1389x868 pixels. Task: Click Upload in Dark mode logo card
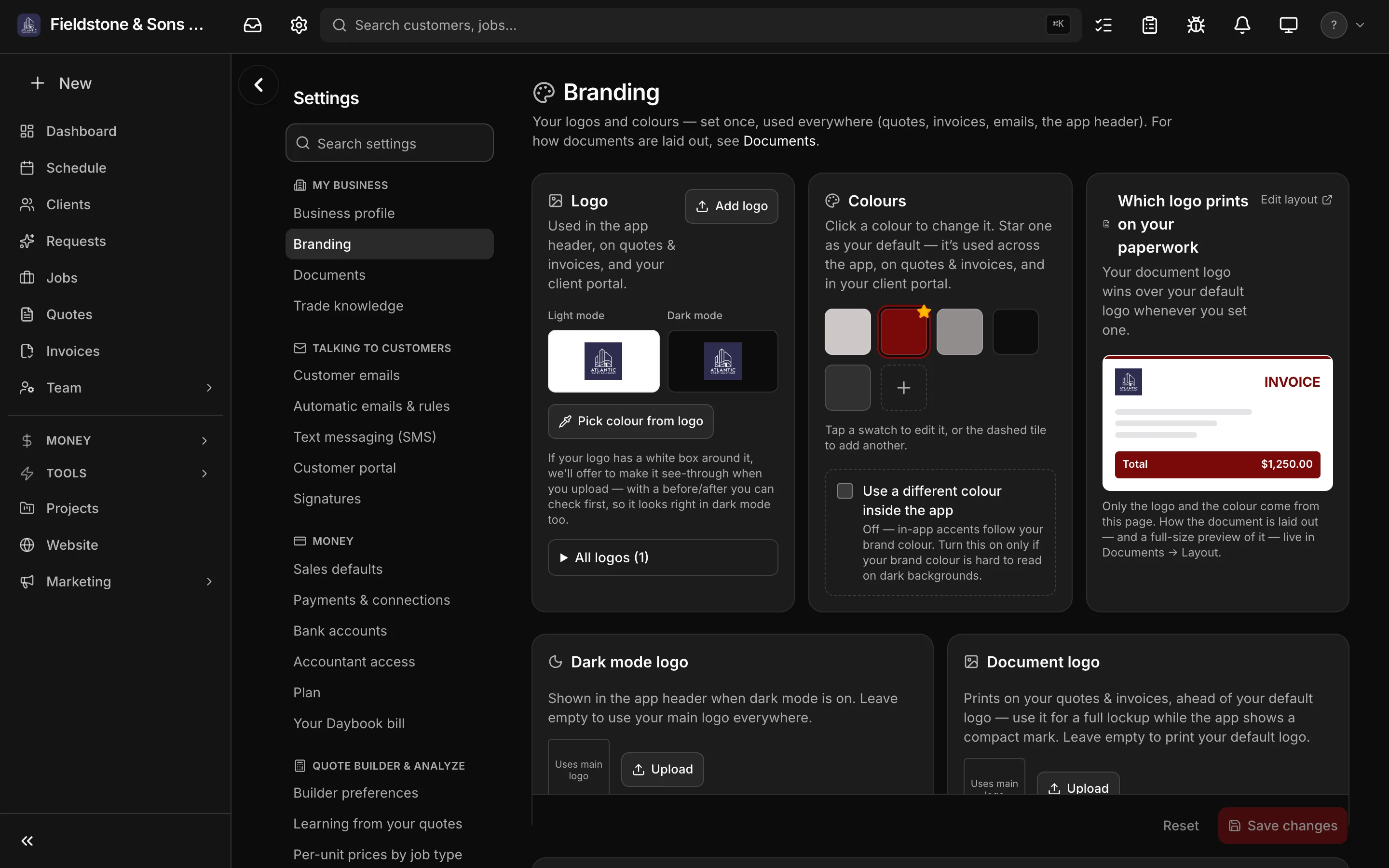click(x=662, y=769)
